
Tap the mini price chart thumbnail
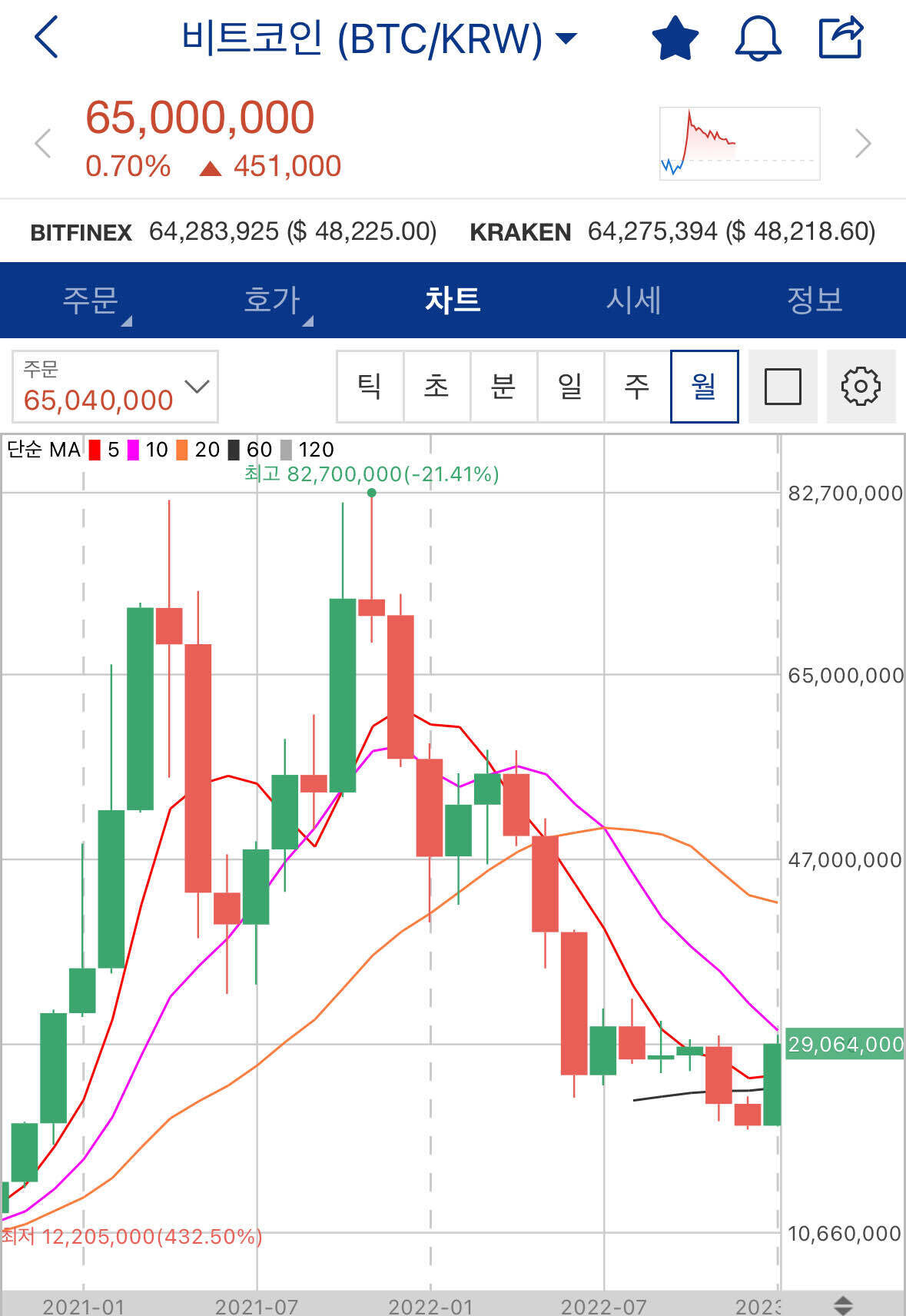pos(739,144)
